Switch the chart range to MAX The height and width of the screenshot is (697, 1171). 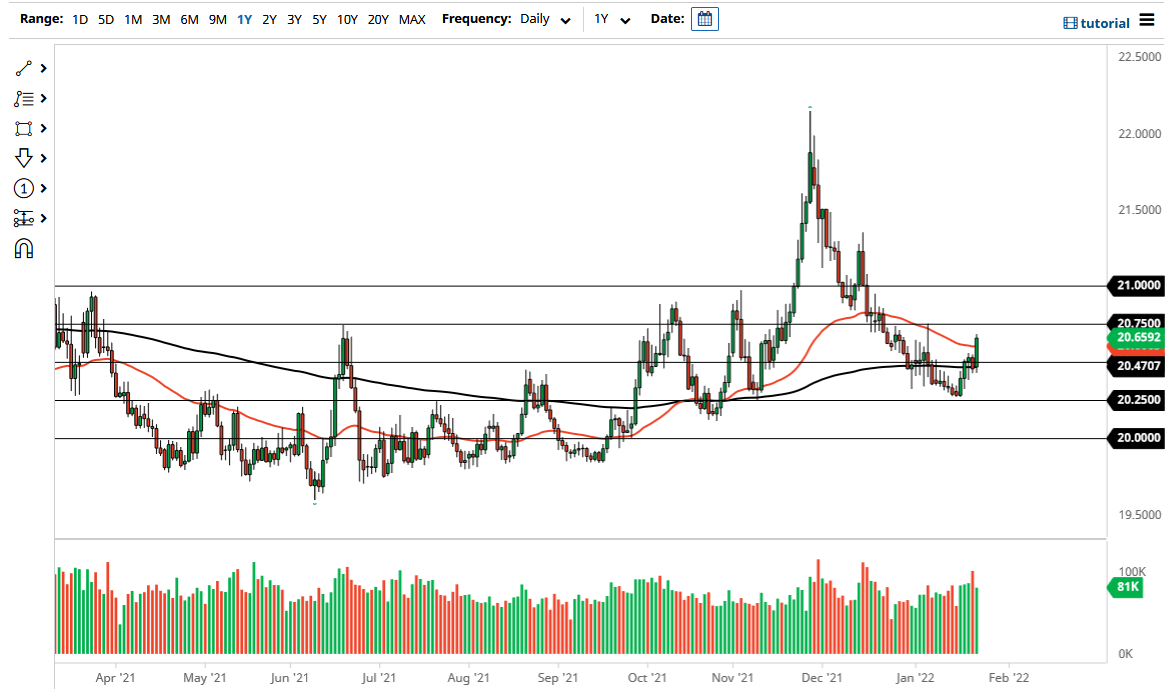coord(412,19)
